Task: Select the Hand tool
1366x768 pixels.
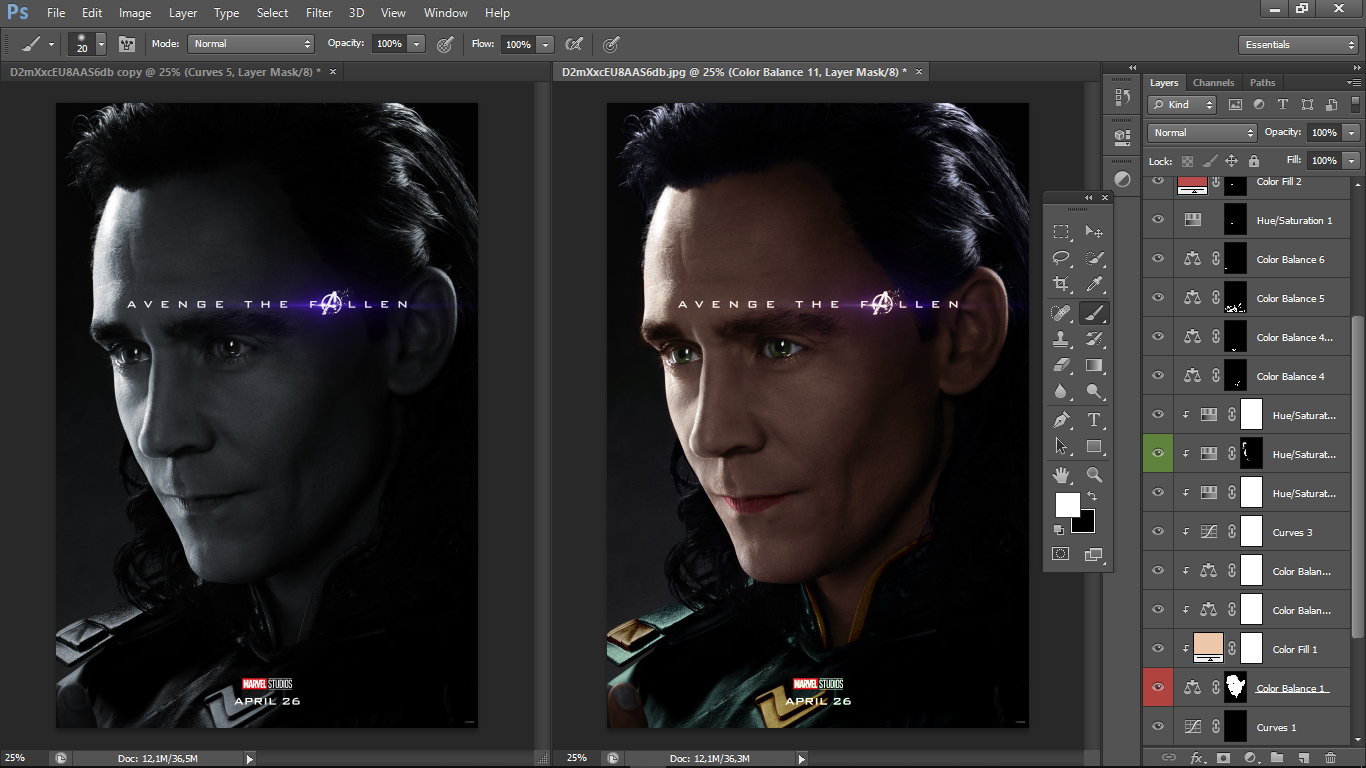Action: pyautogui.click(x=1061, y=475)
